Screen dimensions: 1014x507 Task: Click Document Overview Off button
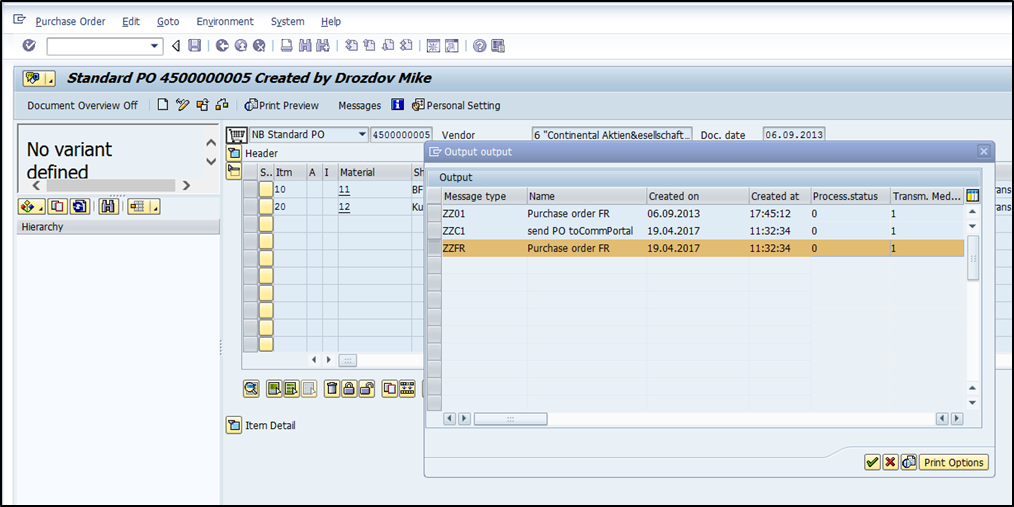[x=82, y=105]
